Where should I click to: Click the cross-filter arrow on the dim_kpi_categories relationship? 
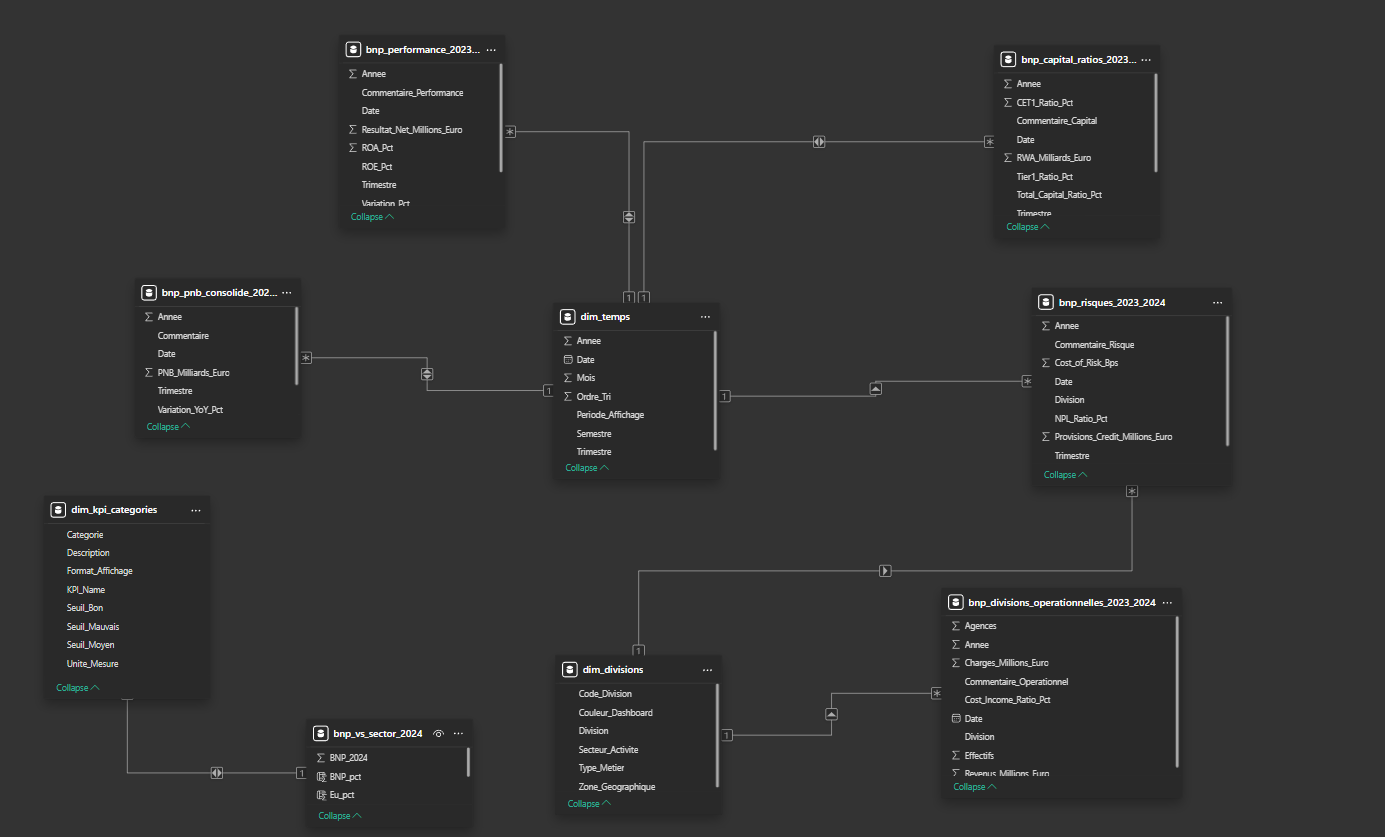[x=217, y=773]
